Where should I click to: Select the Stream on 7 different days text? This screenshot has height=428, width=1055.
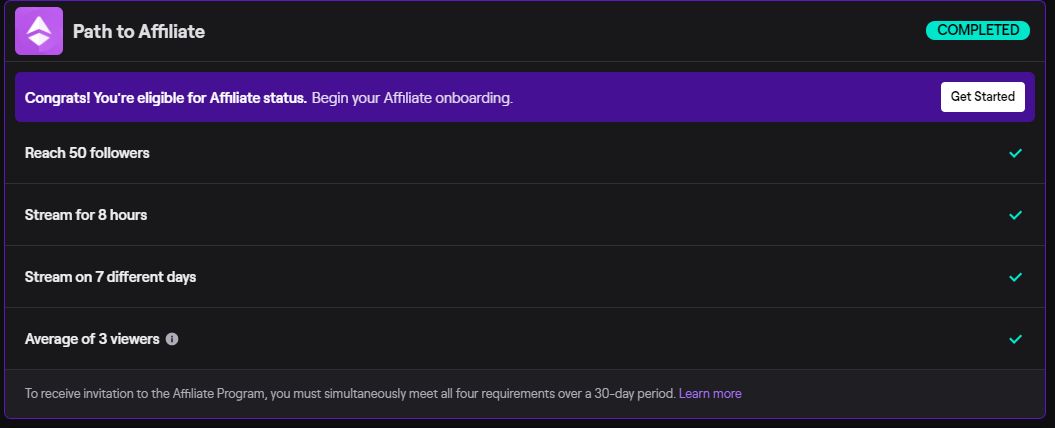tap(110, 277)
